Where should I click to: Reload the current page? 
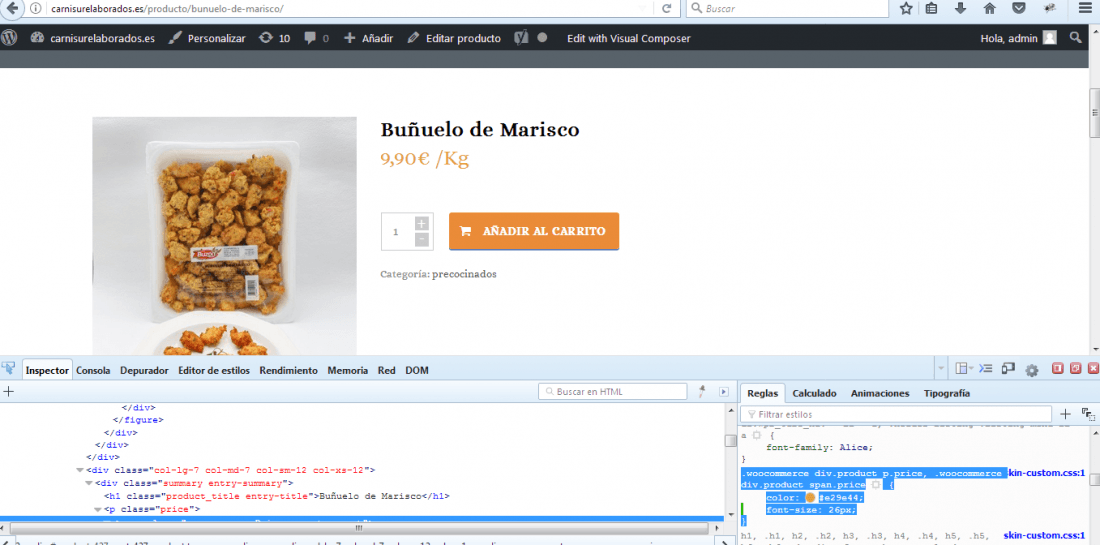click(666, 8)
